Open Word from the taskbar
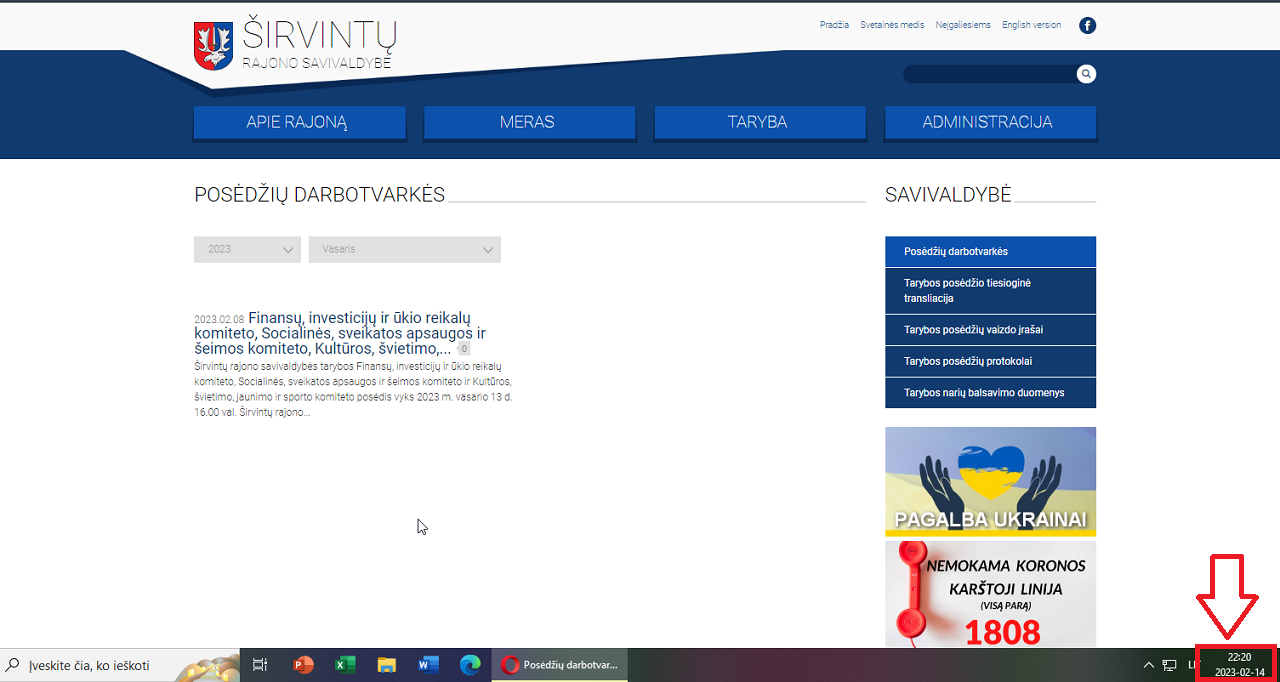This screenshot has width=1280, height=682. pos(428,665)
